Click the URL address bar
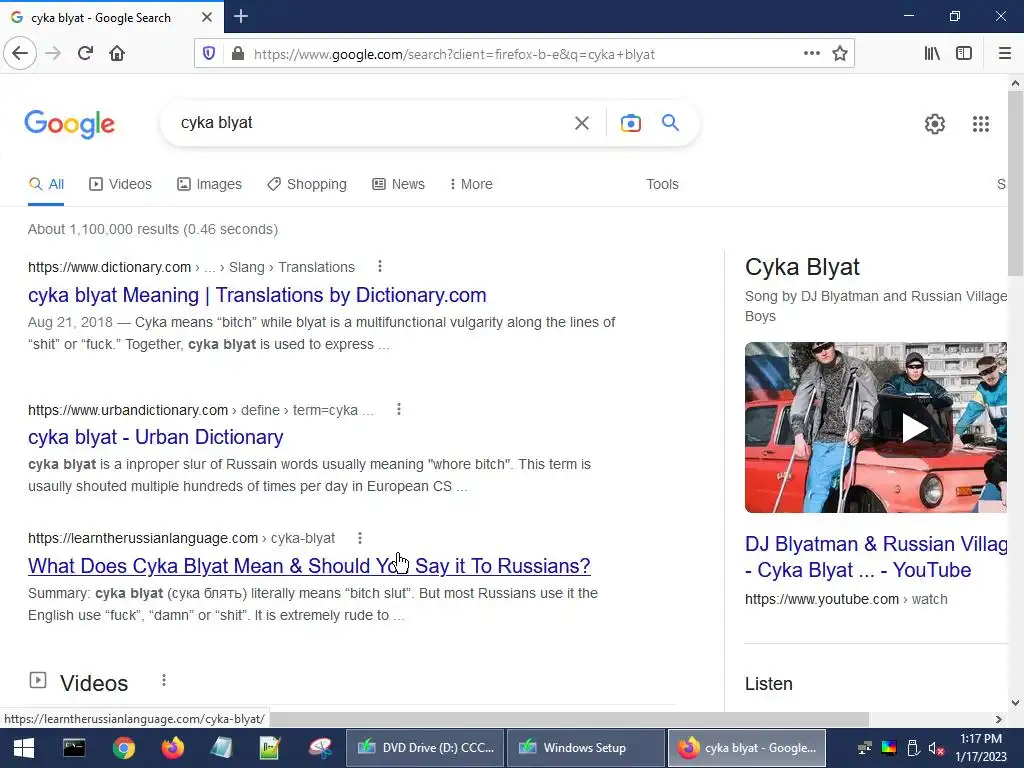This screenshot has width=1024, height=768. (522, 54)
